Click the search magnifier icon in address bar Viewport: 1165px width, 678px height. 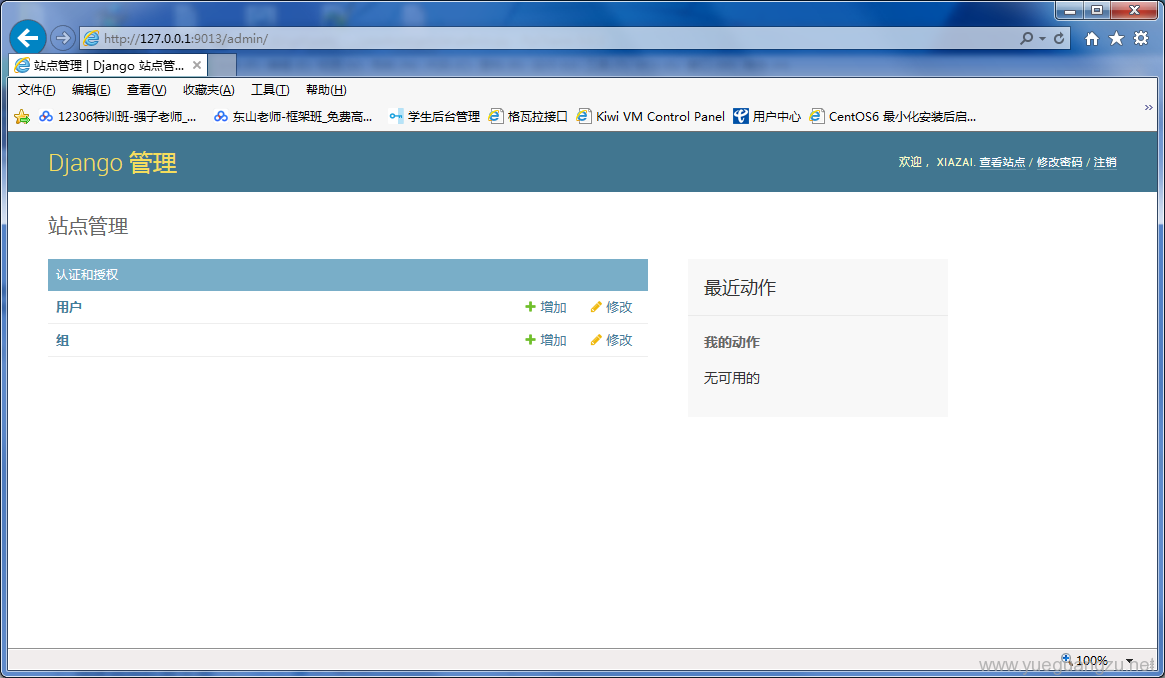click(1026, 38)
